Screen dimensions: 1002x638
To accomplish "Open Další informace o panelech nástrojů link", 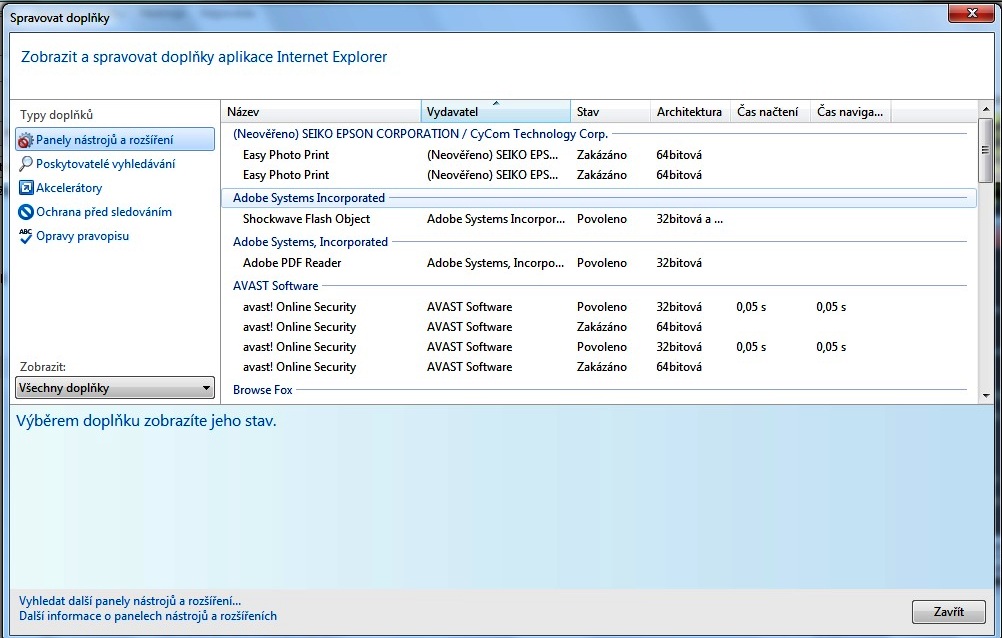I will pyautogui.click(x=148, y=616).
